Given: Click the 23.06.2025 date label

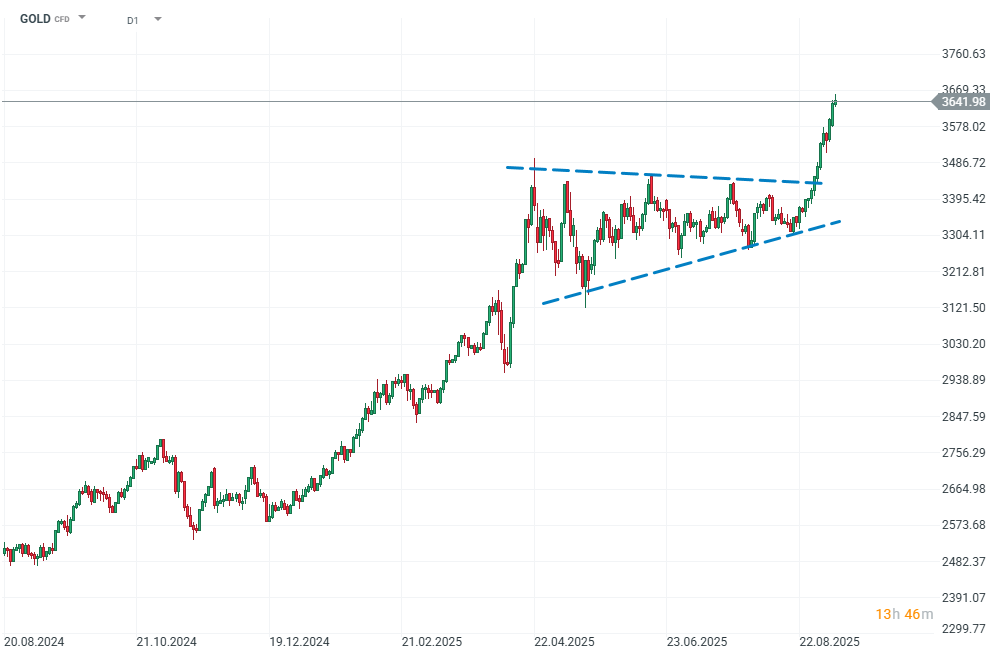Looking at the screenshot, I should coord(696,641).
